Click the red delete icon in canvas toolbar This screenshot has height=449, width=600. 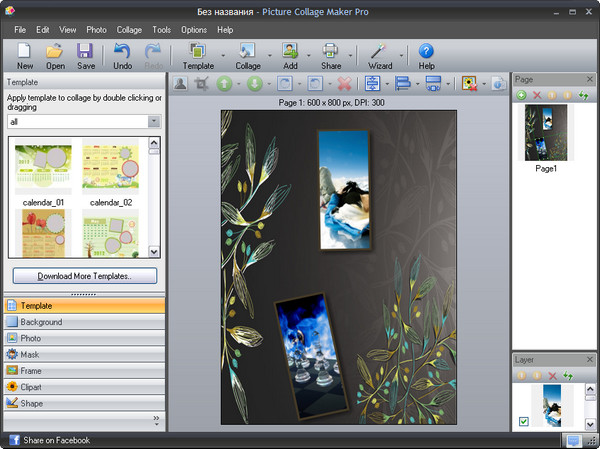click(x=345, y=84)
